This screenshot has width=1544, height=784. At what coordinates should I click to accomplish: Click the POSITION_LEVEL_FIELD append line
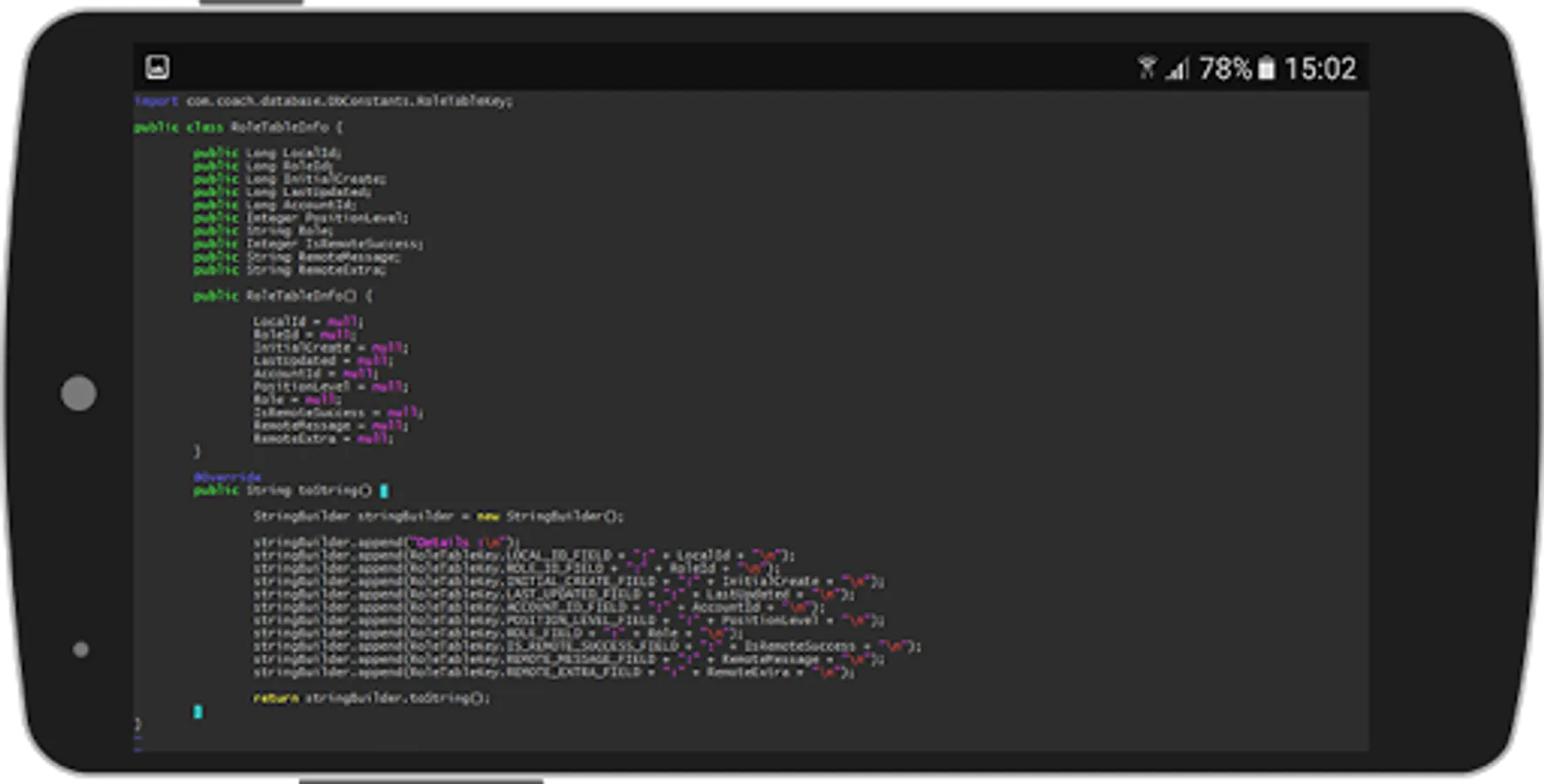click(x=568, y=620)
